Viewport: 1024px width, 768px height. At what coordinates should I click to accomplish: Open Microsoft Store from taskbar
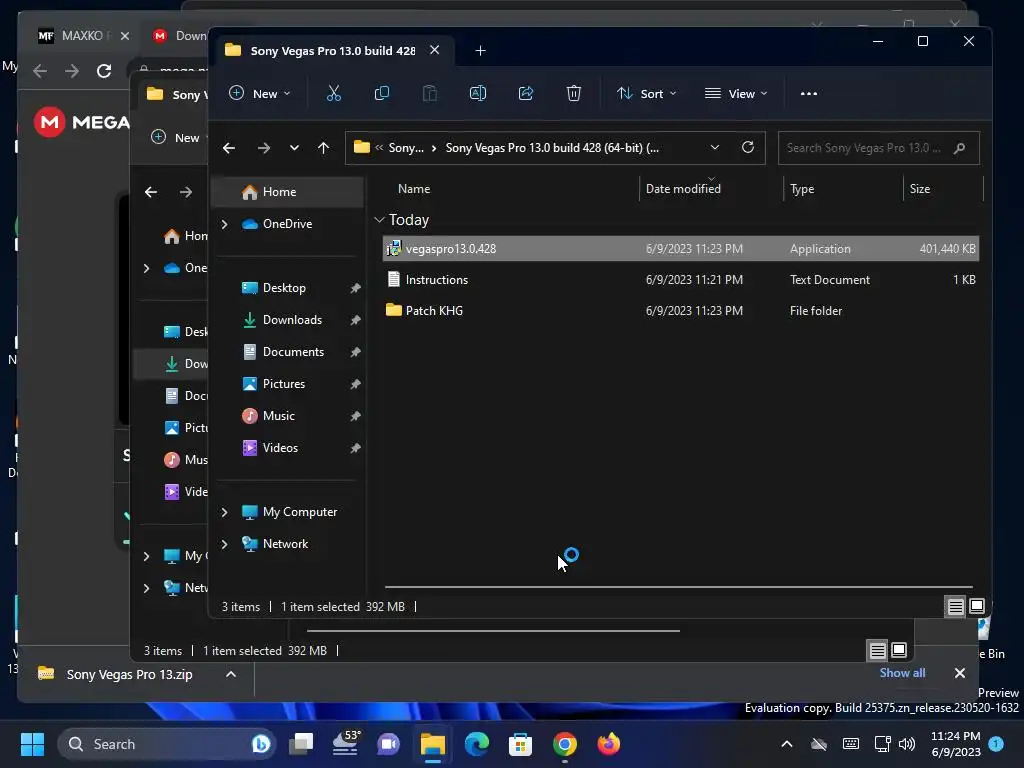click(520, 744)
